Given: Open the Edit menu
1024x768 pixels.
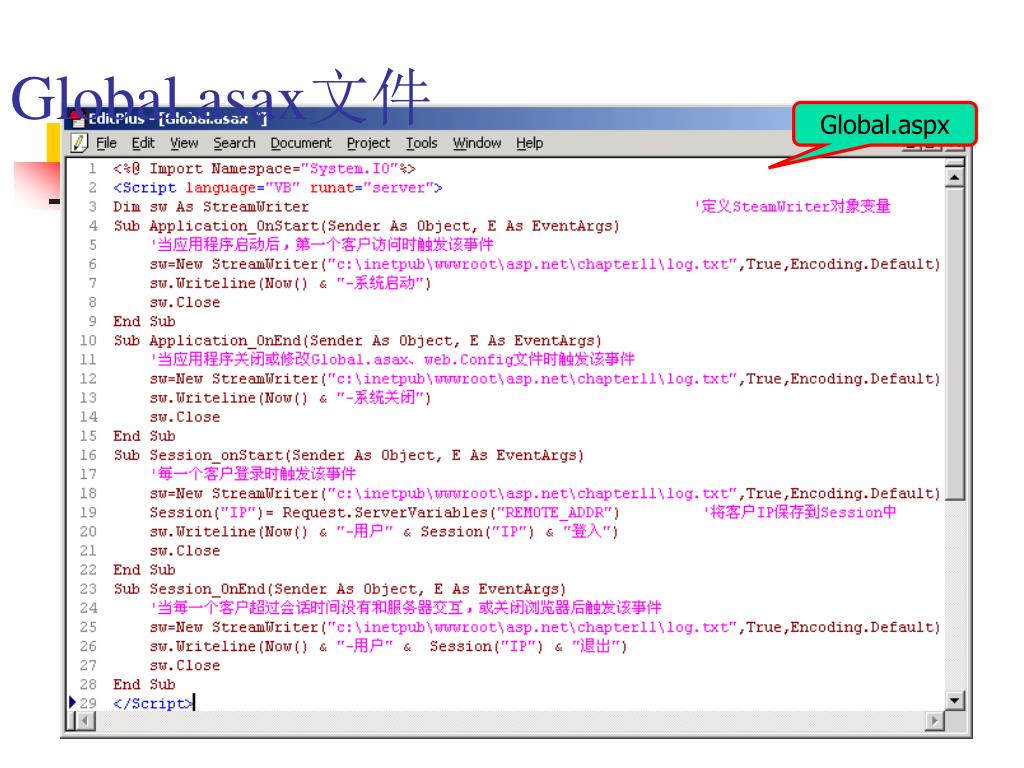Looking at the screenshot, I should [x=142, y=143].
